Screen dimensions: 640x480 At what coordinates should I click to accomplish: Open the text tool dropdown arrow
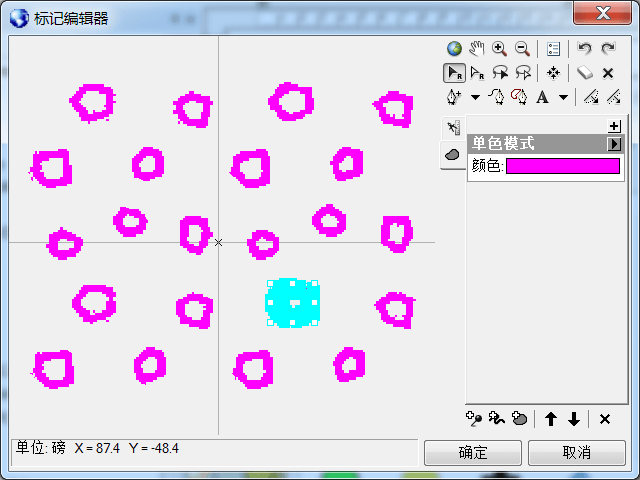[x=564, y=98]
